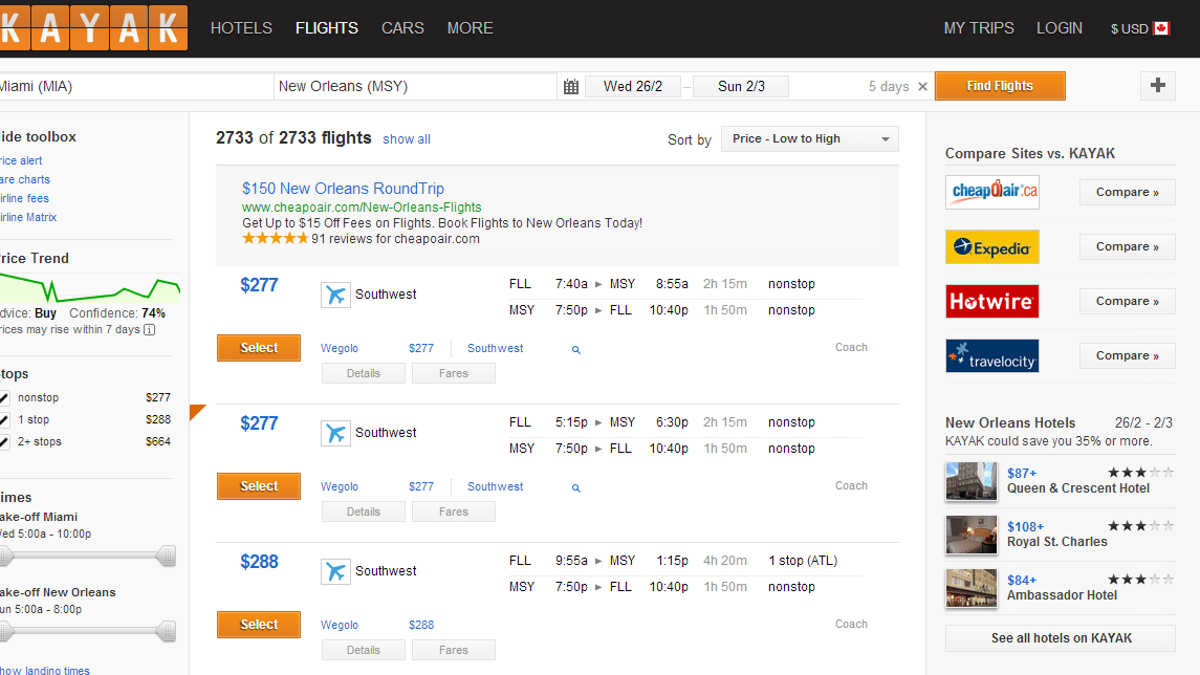This screenshot has width=1200, height=675.
Task: Click Wegolo link in 7:40a flight row
Action: click(x=339, y=348)
